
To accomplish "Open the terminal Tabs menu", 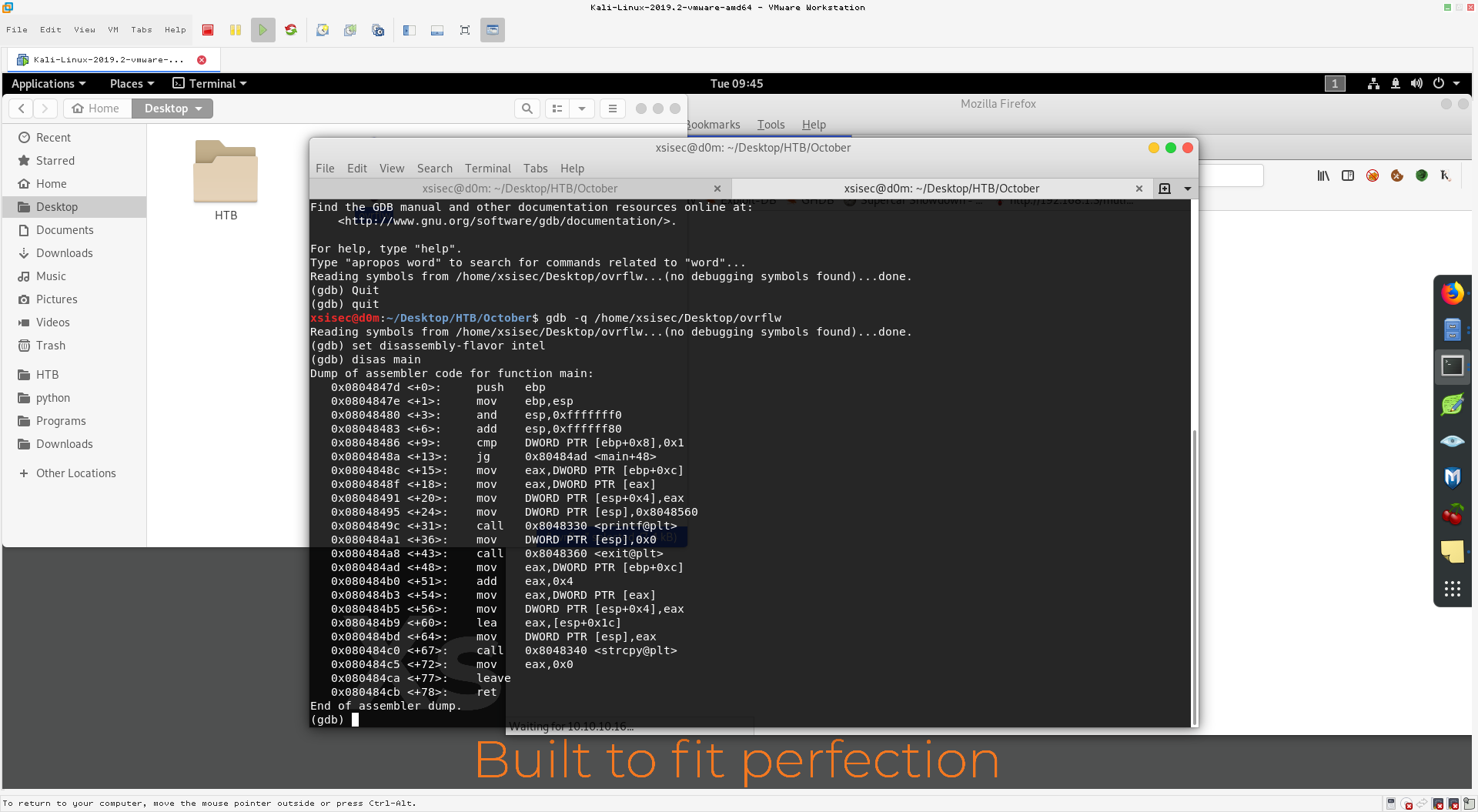I will (536, 169).
